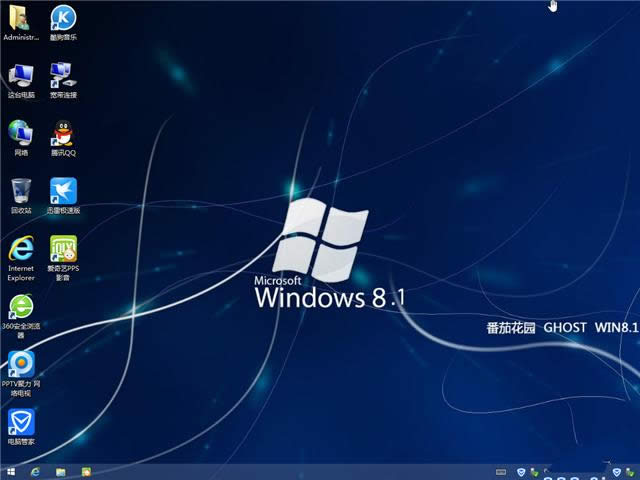Image resolution: width=640 pixels, height=480 pixels.
Task: Click the Windows Start button
Action: click(11, 471)
